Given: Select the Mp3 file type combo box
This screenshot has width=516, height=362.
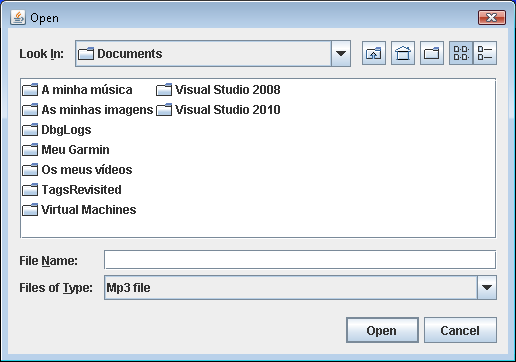Looking at the screenshot, I should tap(300, 287).
